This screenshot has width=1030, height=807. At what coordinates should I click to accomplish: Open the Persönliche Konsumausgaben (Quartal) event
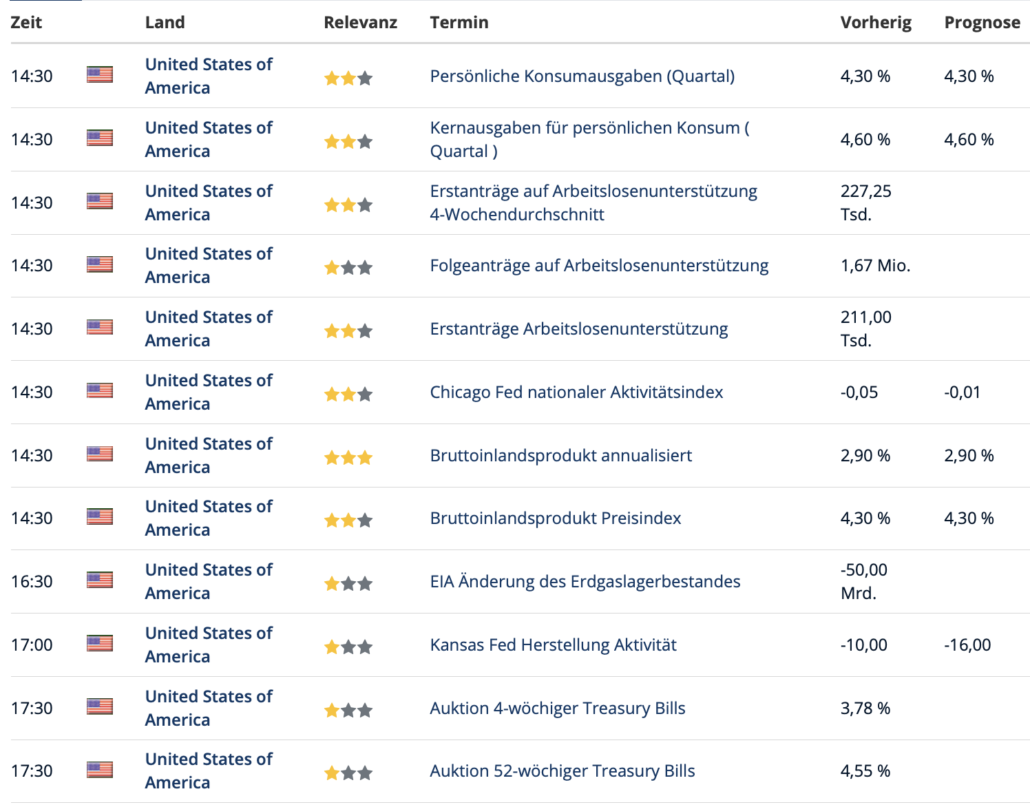click(x=582, y=76)
